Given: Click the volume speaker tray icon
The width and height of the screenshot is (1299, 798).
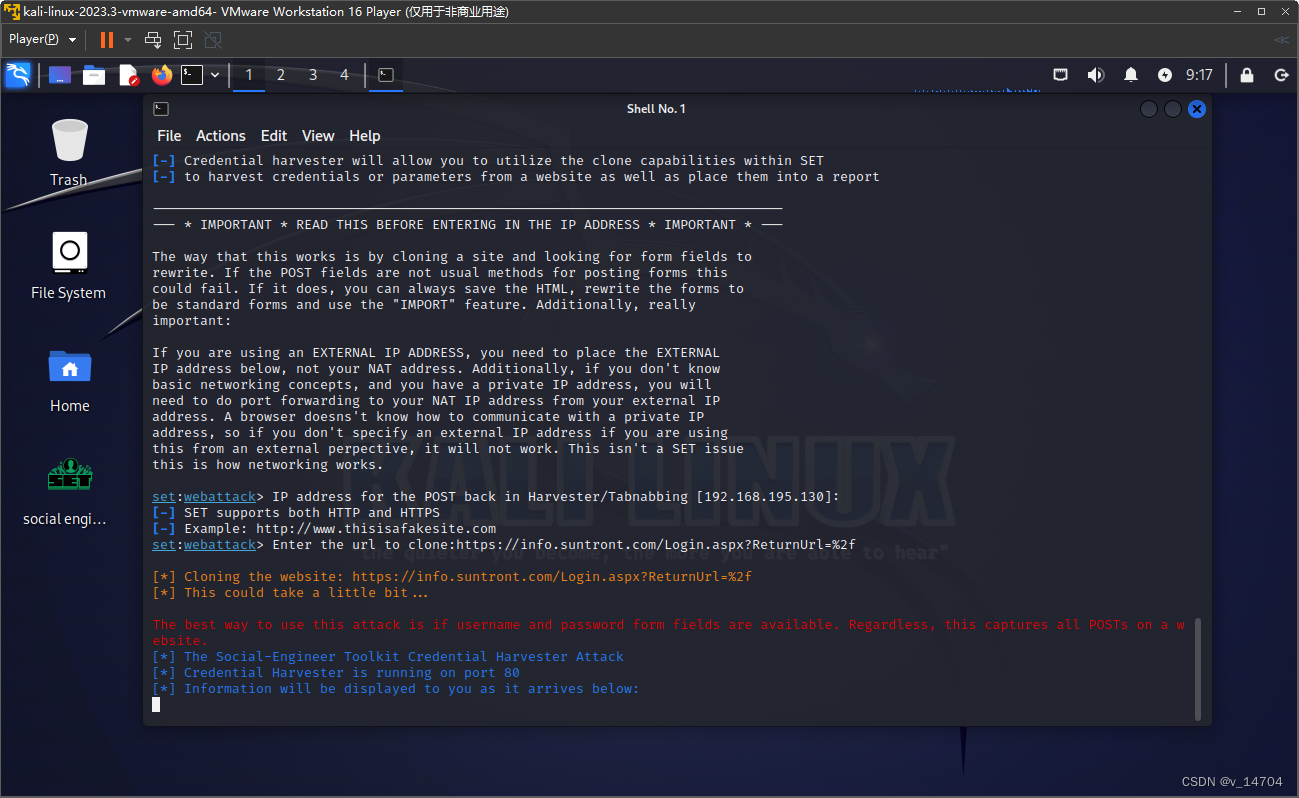Looking at the screenshot, I should click(x=1096, y=75).
